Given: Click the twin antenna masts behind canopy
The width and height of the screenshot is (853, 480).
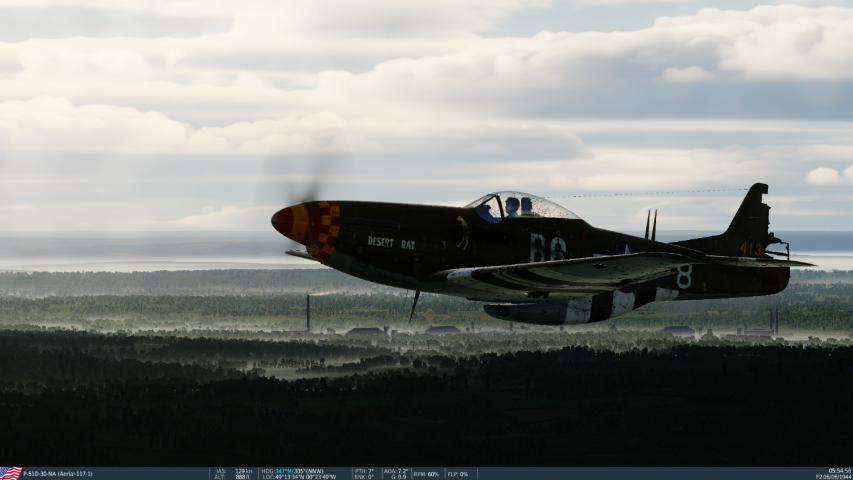Looking at the screenshot, I should (x=650, y=225).
